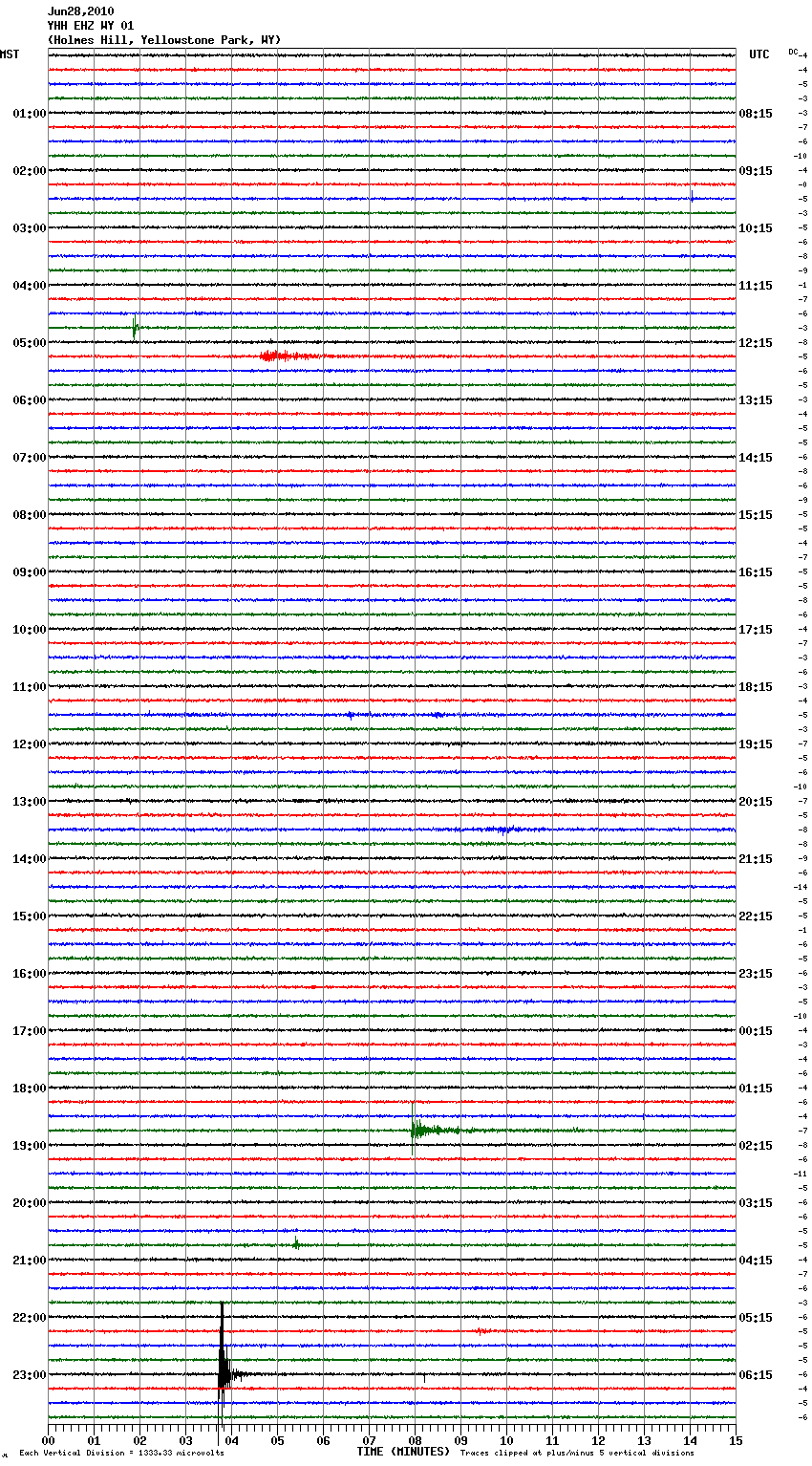Click the TIME (MINUTES) axis title
812x1466 pixels.
pyautogui.click(x=403, y=1452)
